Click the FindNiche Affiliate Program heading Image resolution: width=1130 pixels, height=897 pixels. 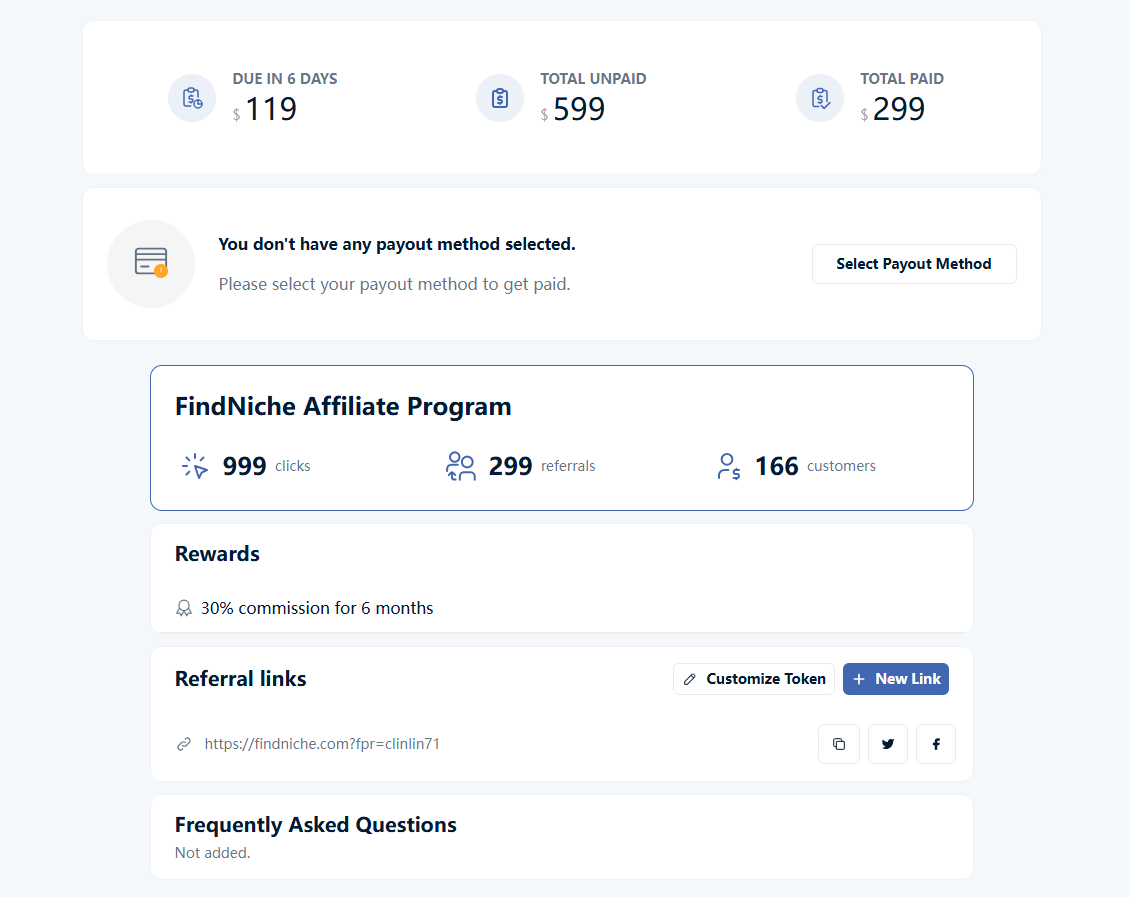(343, 406)
